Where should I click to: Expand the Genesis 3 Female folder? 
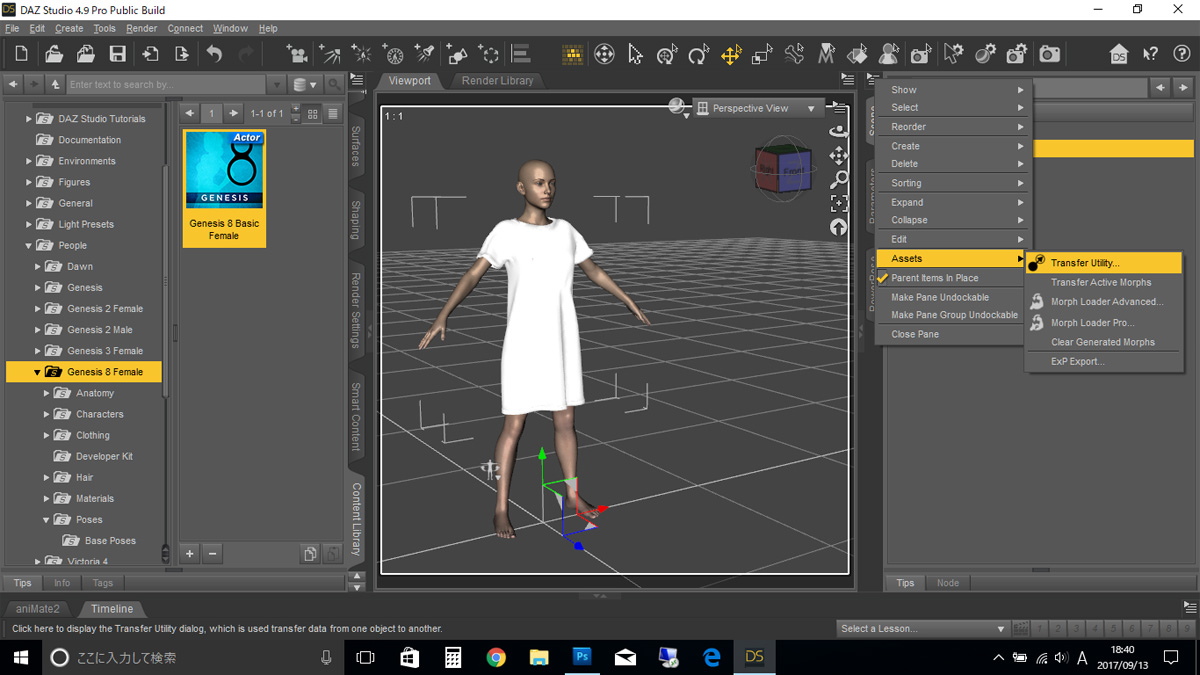pos(38,351)
